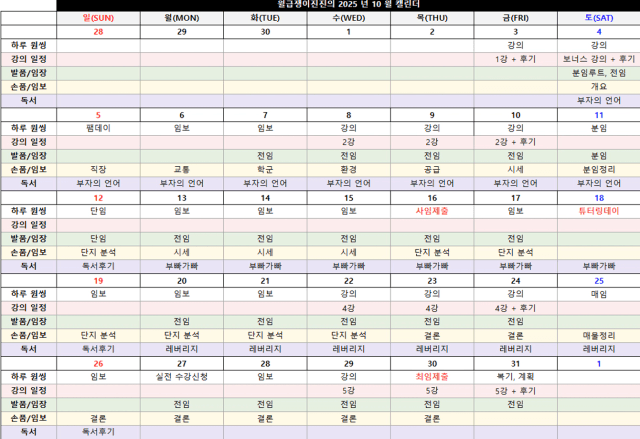Click the 2025 년 10 월 캘린더 title bar
Viewport: 640px width, 439px height.
pyautogui.click(x=348, y=5)
